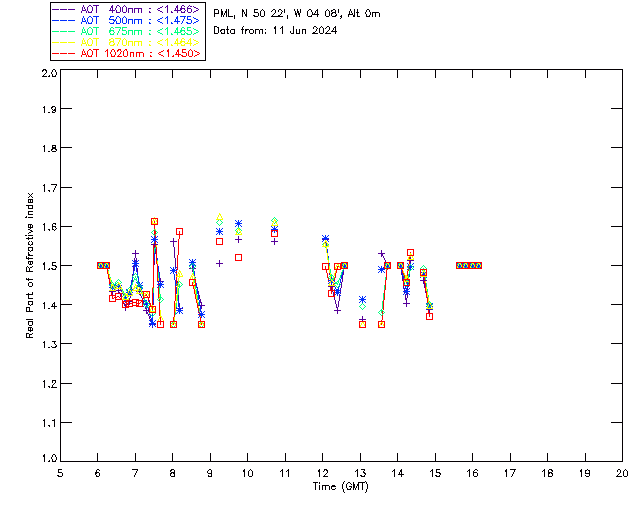This screenshot has height=512, width=640.
Task: Click the AOT 400nm purple legend entry
Action: 126,9
